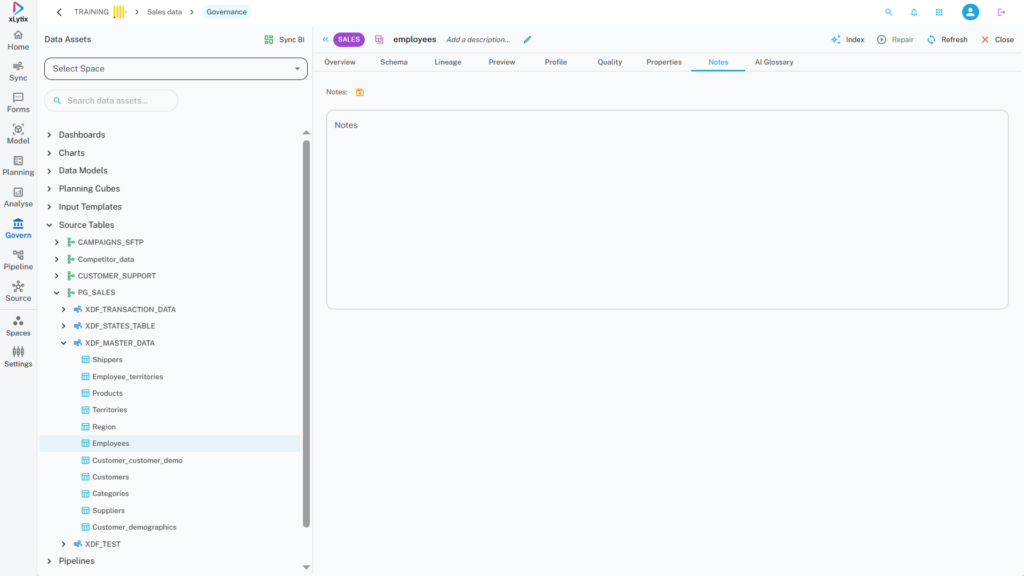The image size is (1024, 576).
Task: Switch to the Lineage tab
Action: click(448, 62)
